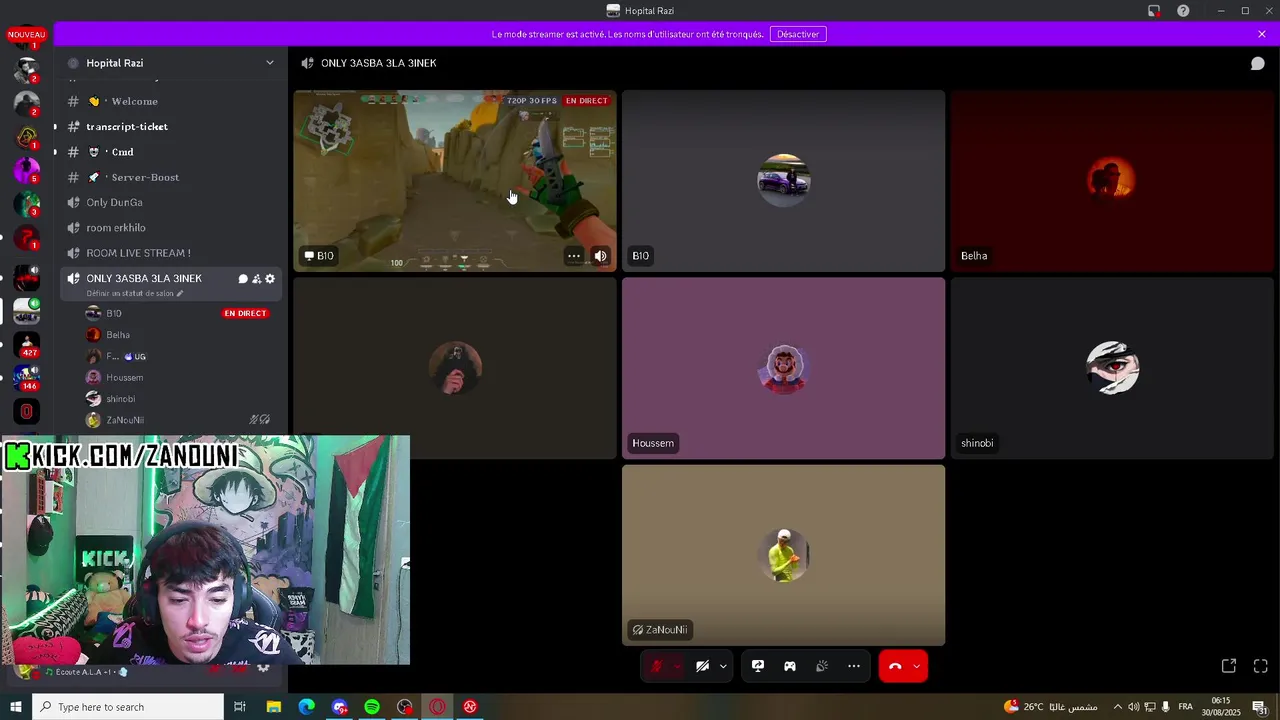Viewport: 1280px width, 720px height.
Task: Share your screen button
Action: [x=758, y=666]
